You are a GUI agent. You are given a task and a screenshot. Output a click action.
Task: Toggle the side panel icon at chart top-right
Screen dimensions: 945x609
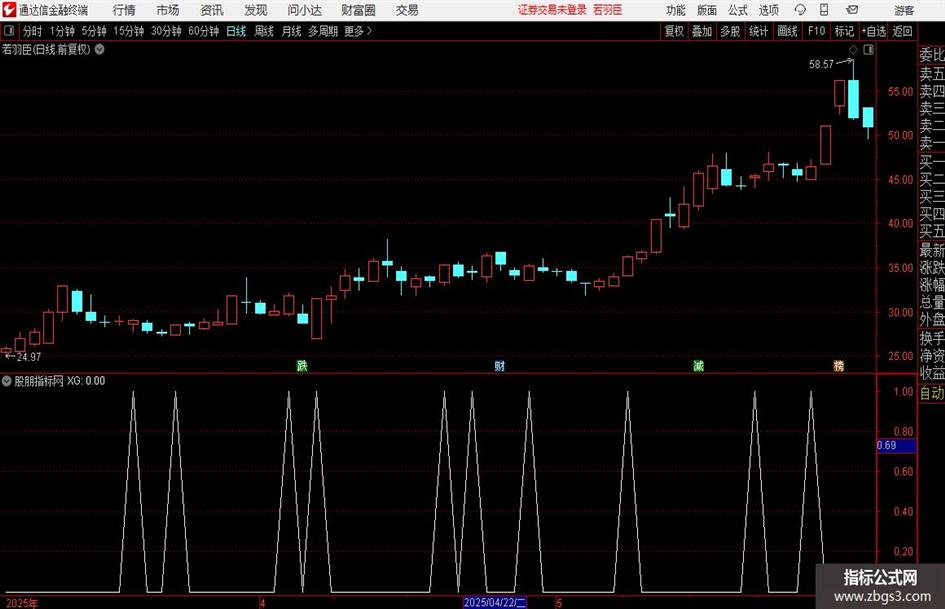[868, 50]
